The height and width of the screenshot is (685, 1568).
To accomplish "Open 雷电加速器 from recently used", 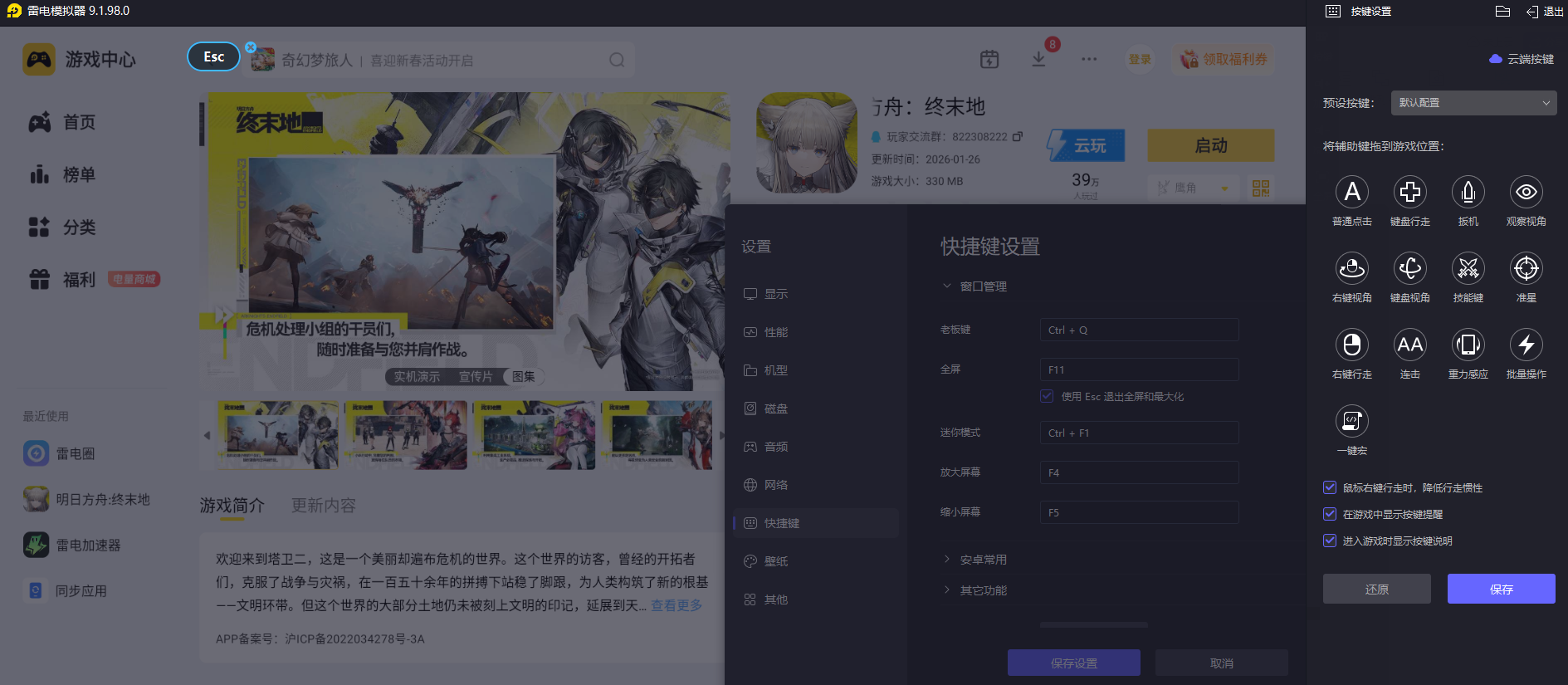I will coord(72,545).
